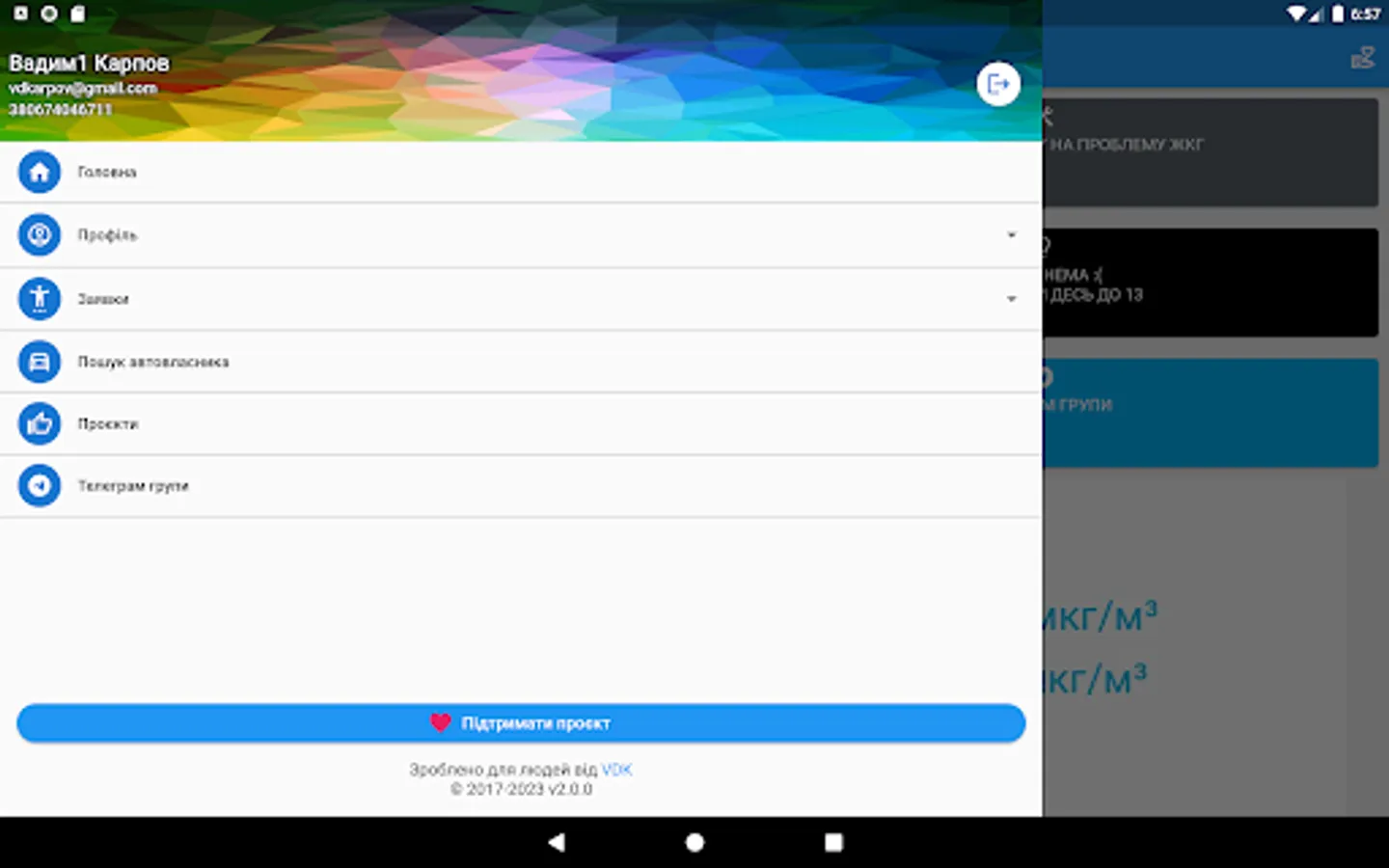
Task: Tap the logout icon in drawer header
Action: tap(998, 84)
